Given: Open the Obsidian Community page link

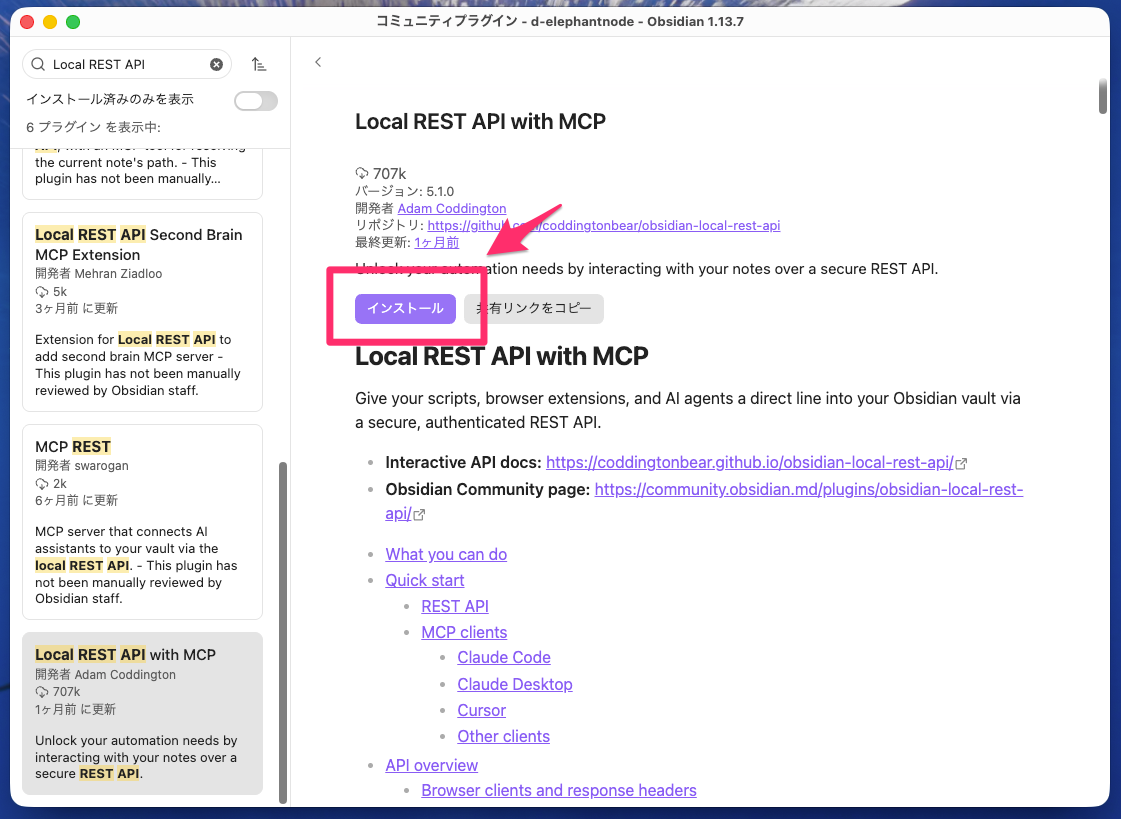Looking at the screenshot, I should click(x=809, y=490).
